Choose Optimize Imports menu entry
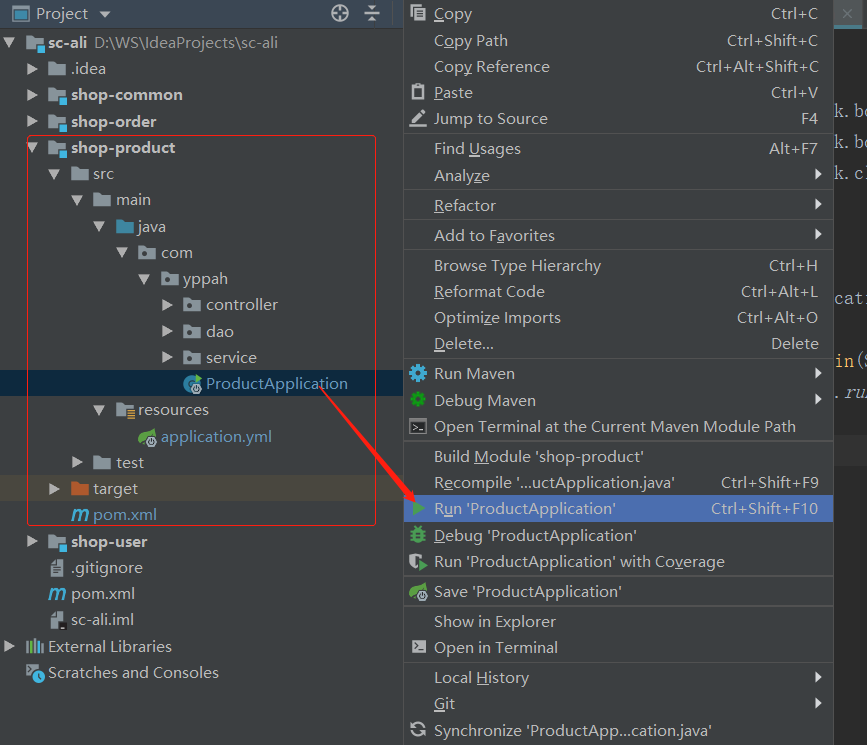This screenshot has width=867, height=745. coord(618,317)
